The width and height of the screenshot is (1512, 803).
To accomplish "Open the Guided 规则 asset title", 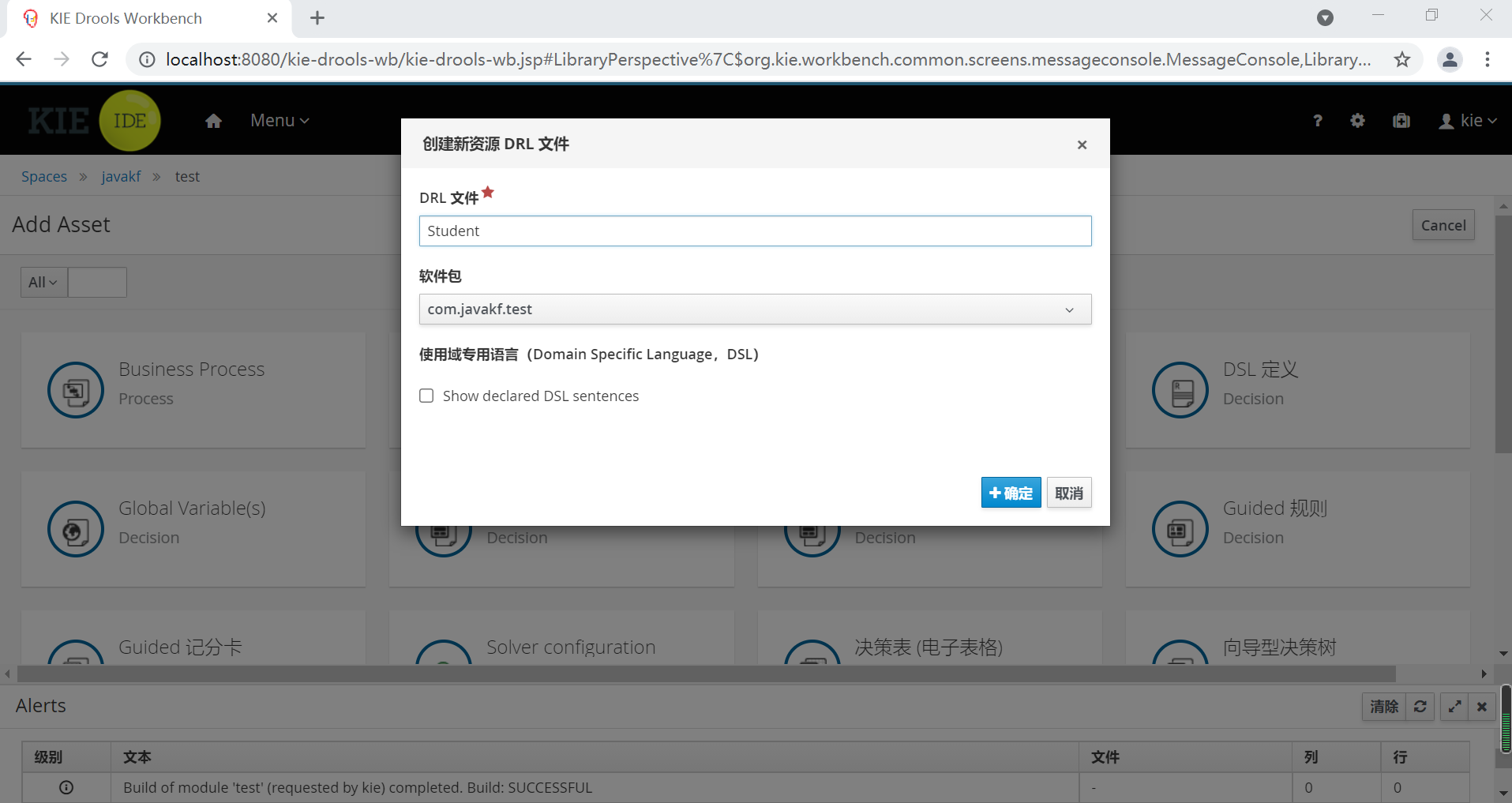I will pyautogui.click(x=1275, y=508).
